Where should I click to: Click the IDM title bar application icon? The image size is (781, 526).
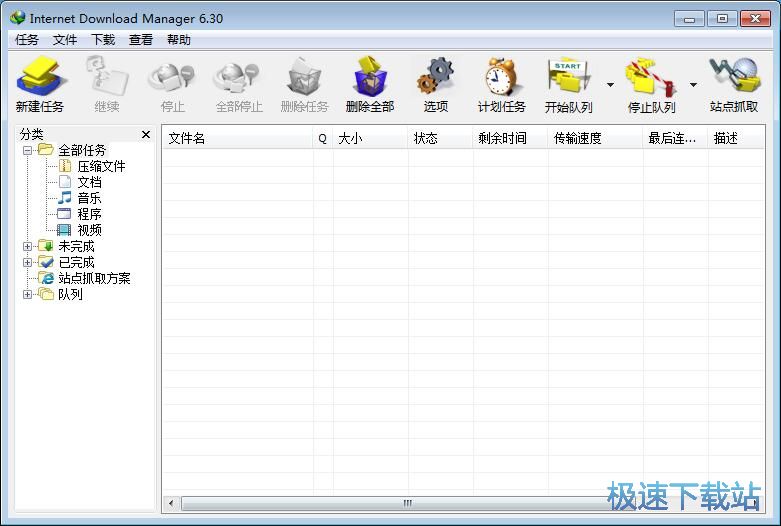pyautogui.click(x=17, y=18)
